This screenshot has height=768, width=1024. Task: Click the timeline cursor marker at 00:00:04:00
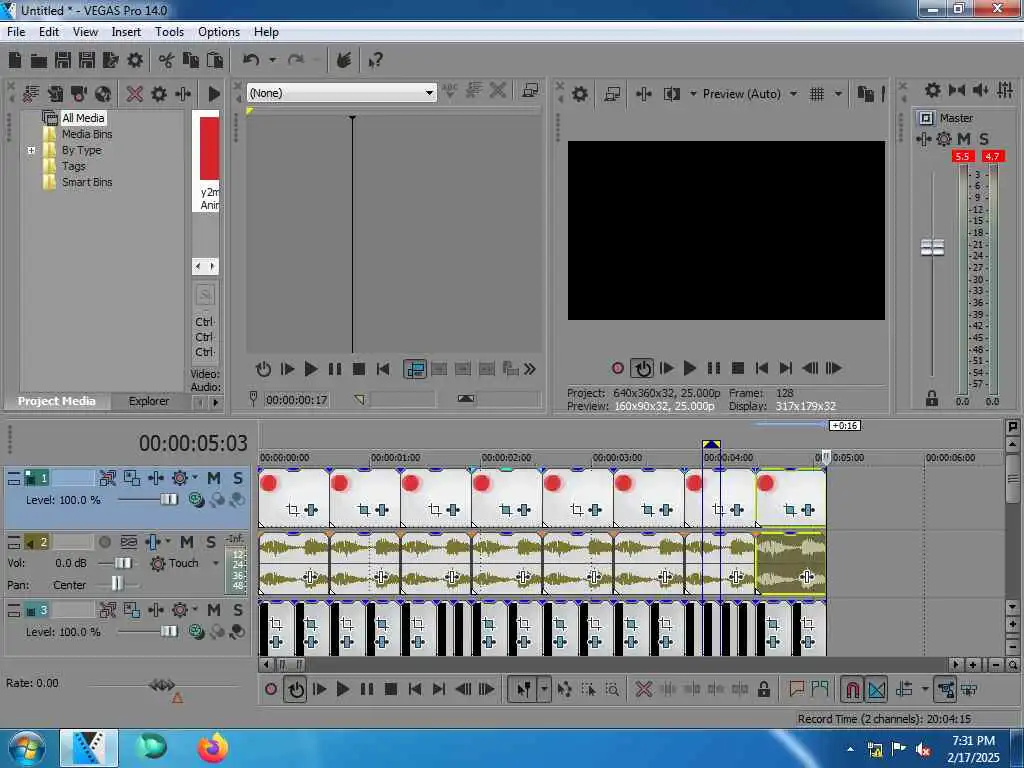tap(711, 445)
